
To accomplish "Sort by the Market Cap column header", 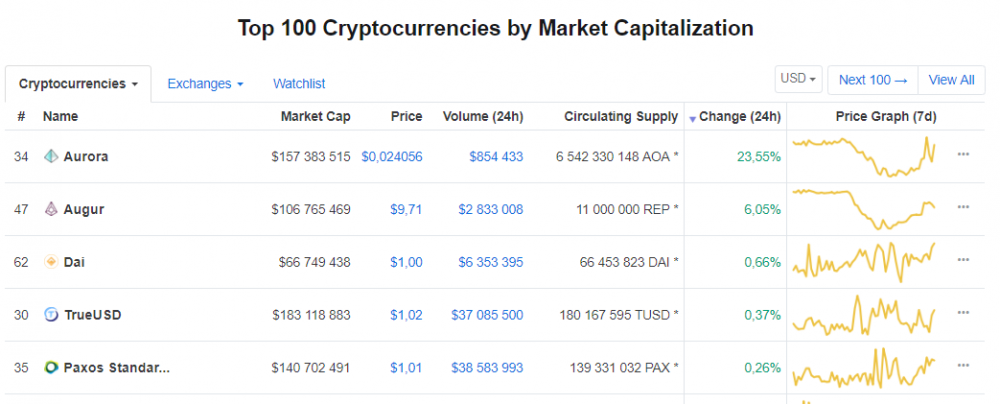I will click(316, 117).
